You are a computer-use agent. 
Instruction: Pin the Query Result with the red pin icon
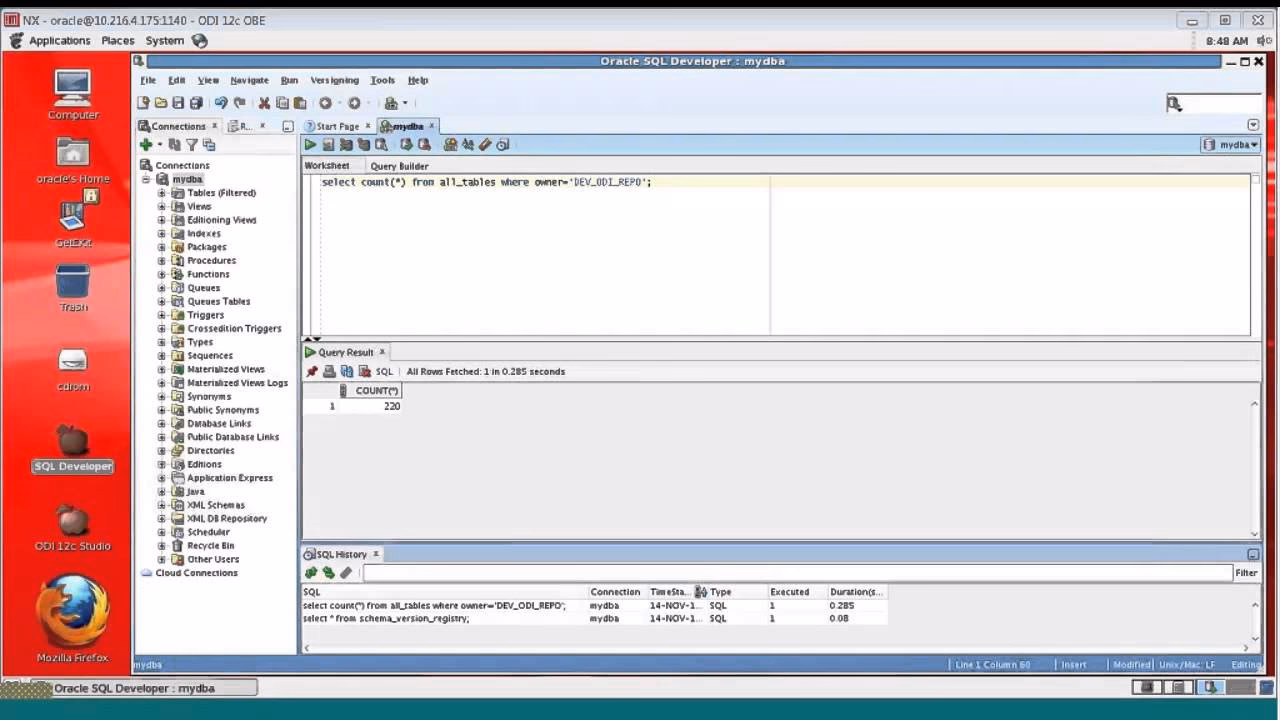click(312, 372)
